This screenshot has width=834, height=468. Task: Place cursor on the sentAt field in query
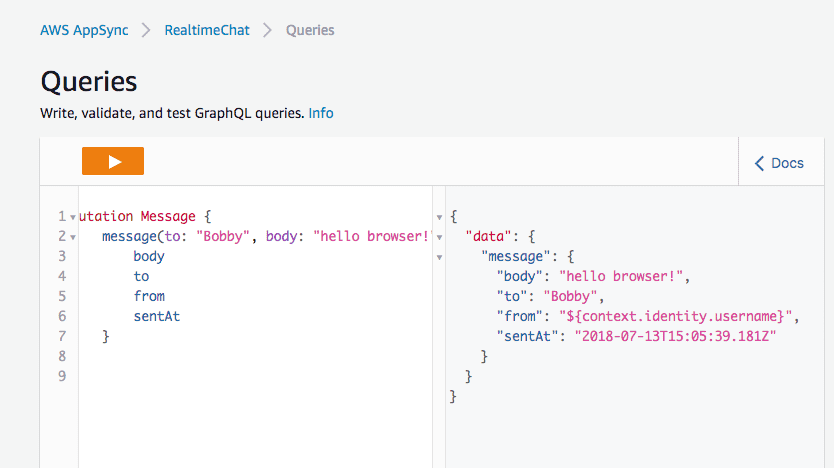click(157, 316)
